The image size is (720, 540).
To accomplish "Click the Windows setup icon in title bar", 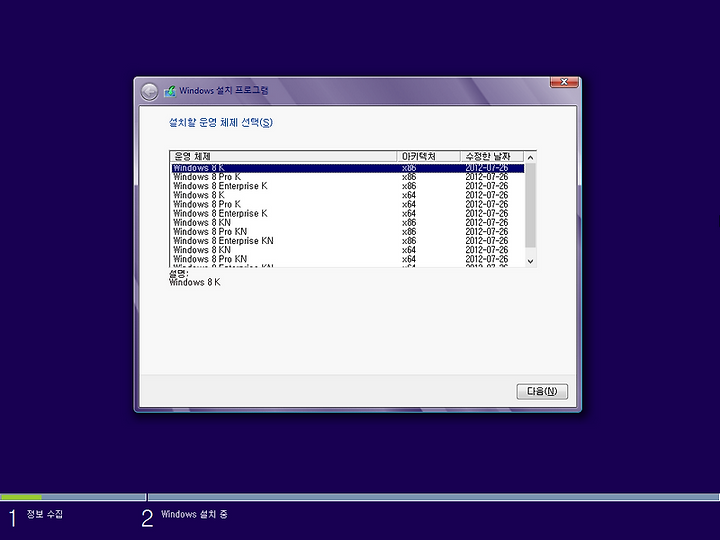I will 170,91.
